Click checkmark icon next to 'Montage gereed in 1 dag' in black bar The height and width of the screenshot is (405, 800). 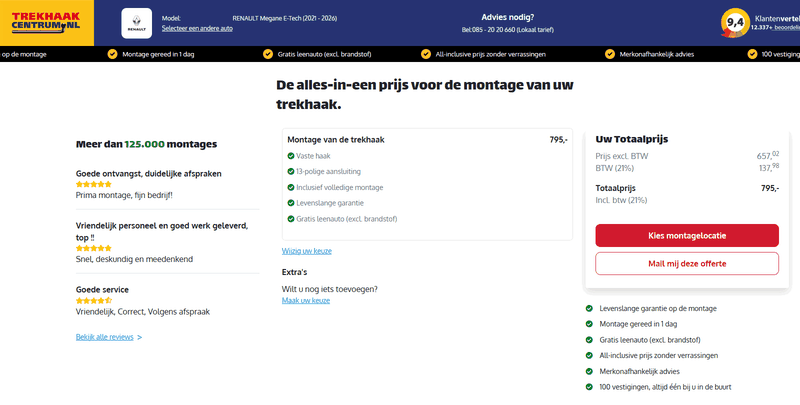point(112,54)
